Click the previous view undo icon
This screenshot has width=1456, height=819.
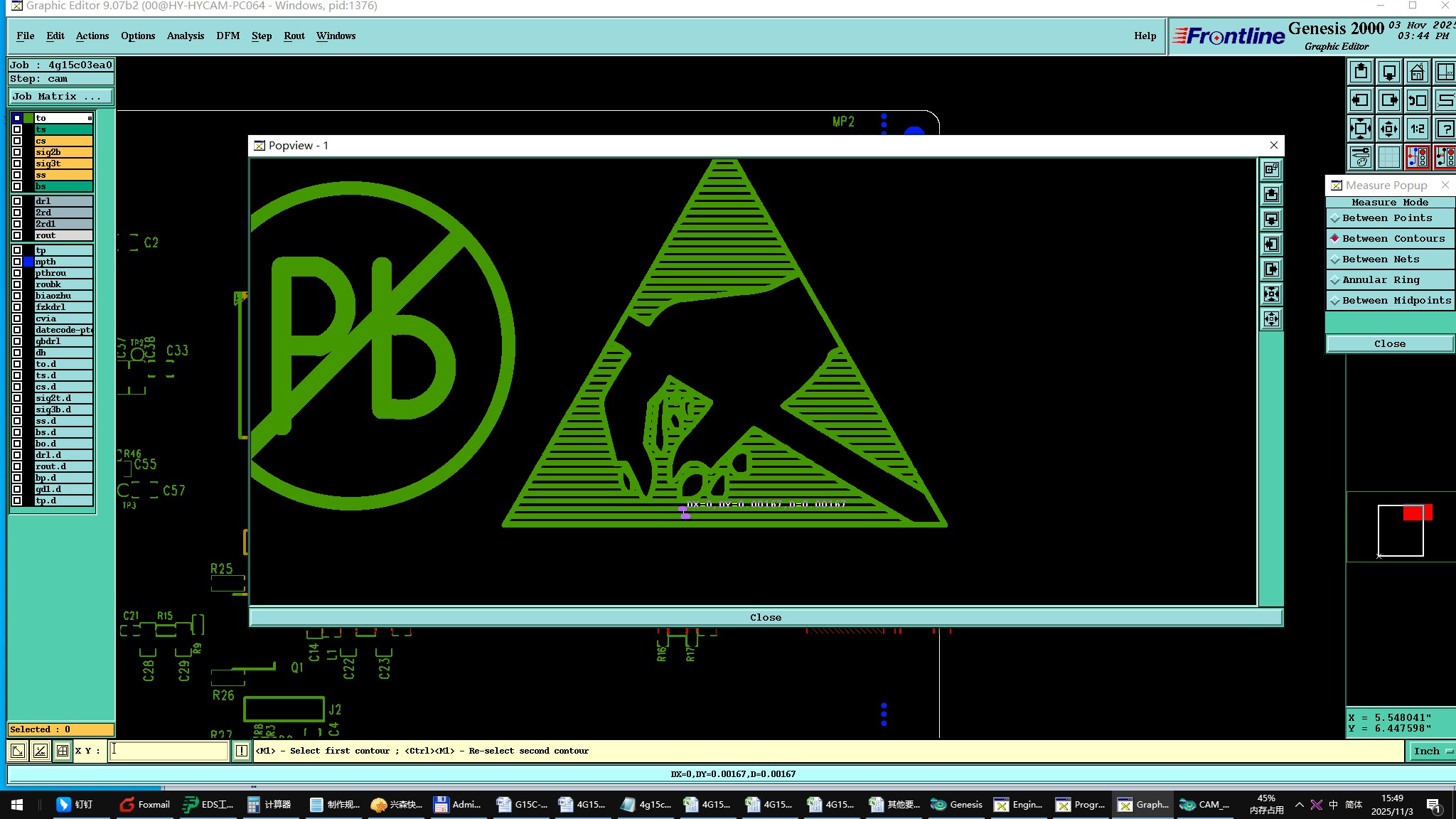point(1417,100)
